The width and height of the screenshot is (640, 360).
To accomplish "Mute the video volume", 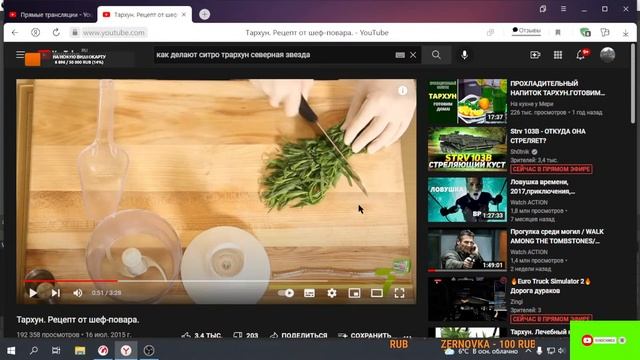I will click(78, 293).
